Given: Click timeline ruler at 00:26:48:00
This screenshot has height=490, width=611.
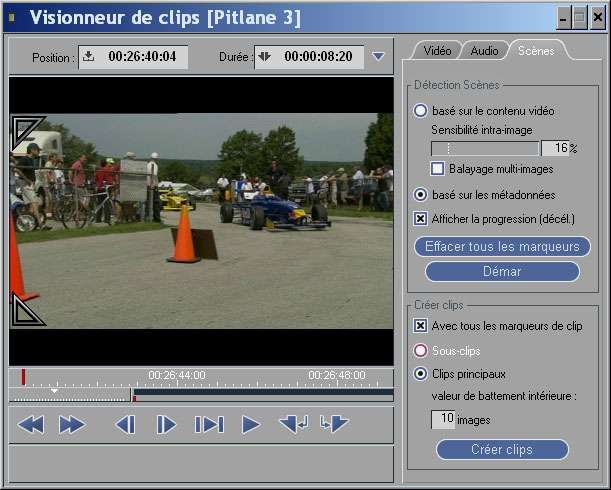Looking at the screenshot, I should point(337,375).
